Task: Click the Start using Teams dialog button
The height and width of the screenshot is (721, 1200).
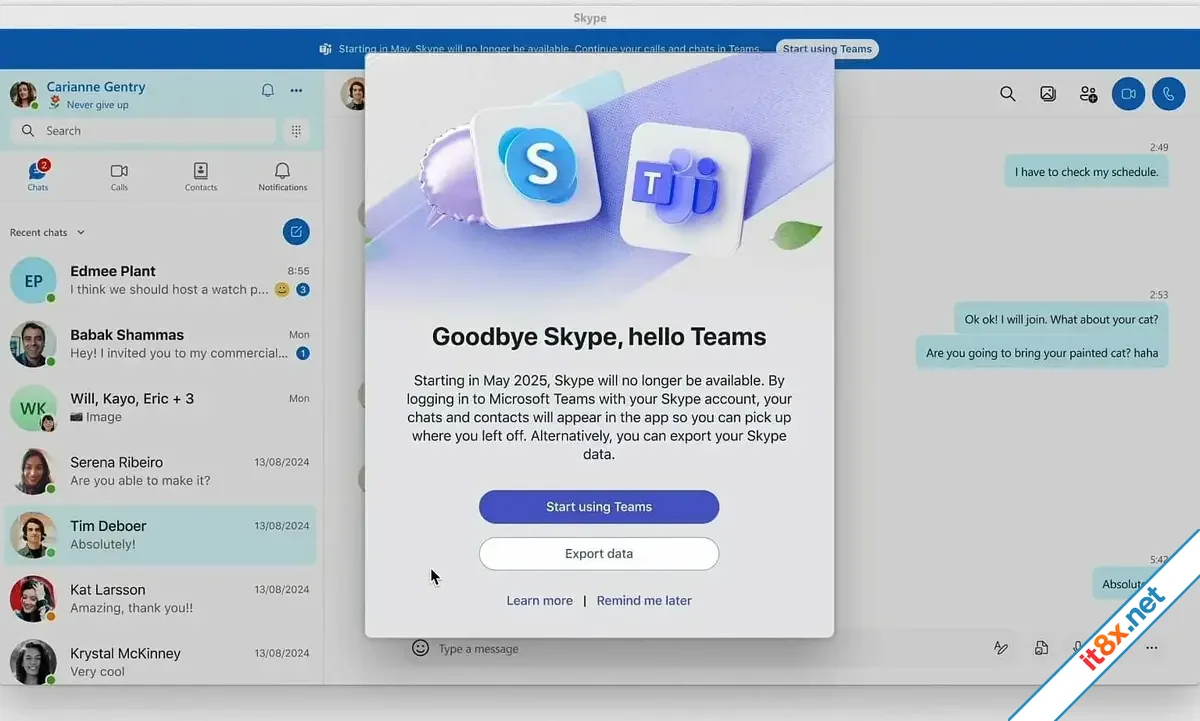Action: tap(599, 507)
